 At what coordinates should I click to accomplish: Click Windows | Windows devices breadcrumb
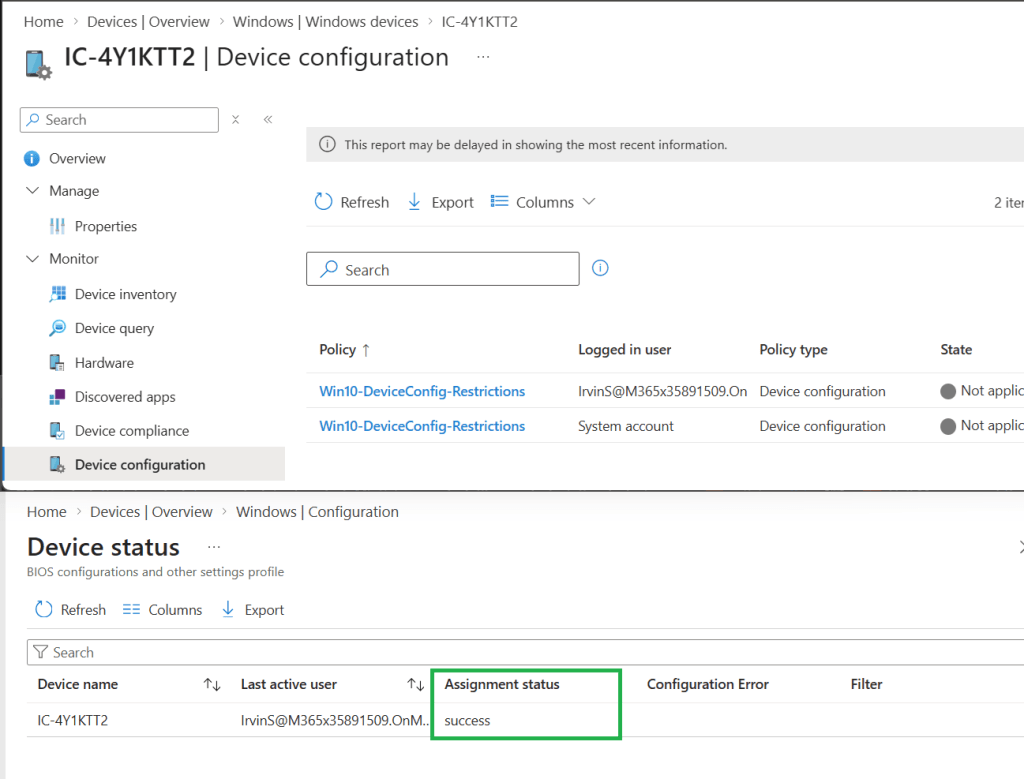[325, 21]
